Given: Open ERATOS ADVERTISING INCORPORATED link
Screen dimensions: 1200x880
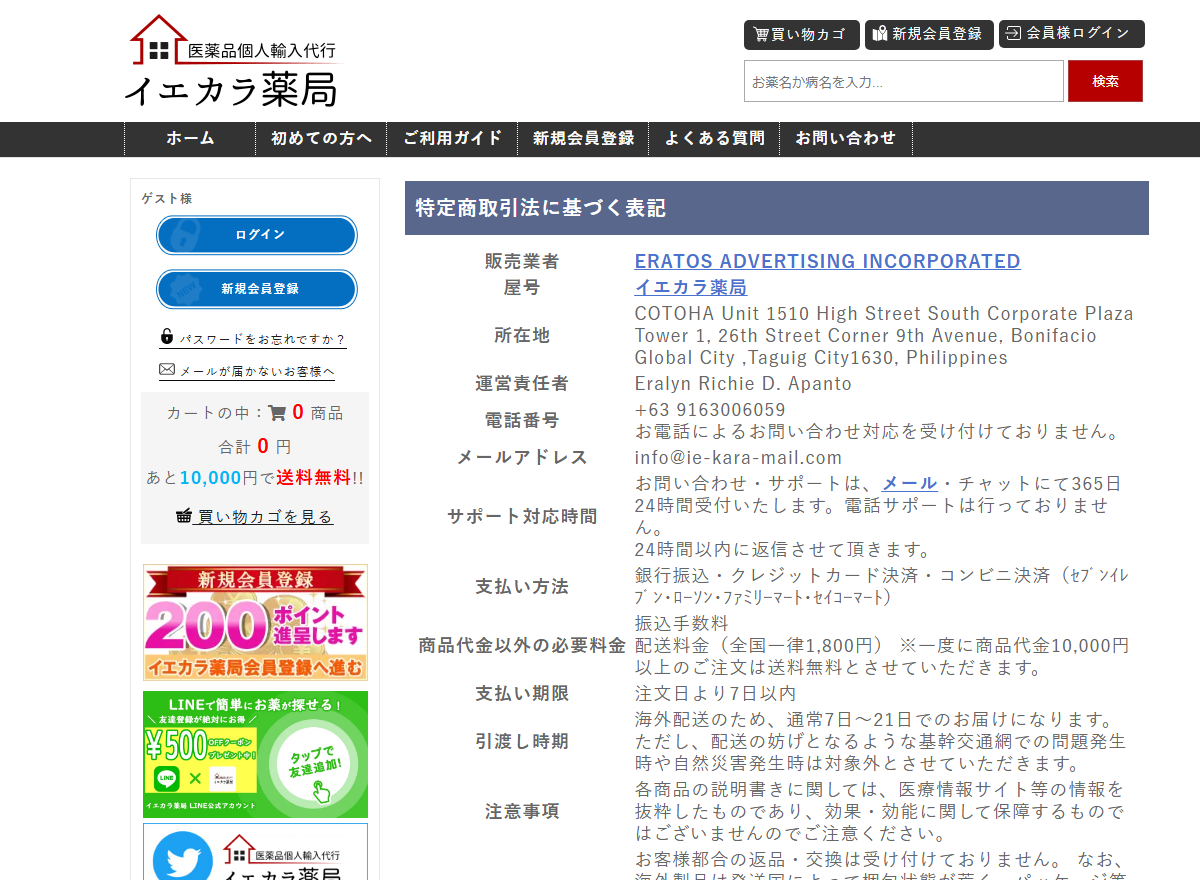Looking at the screenshot, I should [x=827, y=261].
